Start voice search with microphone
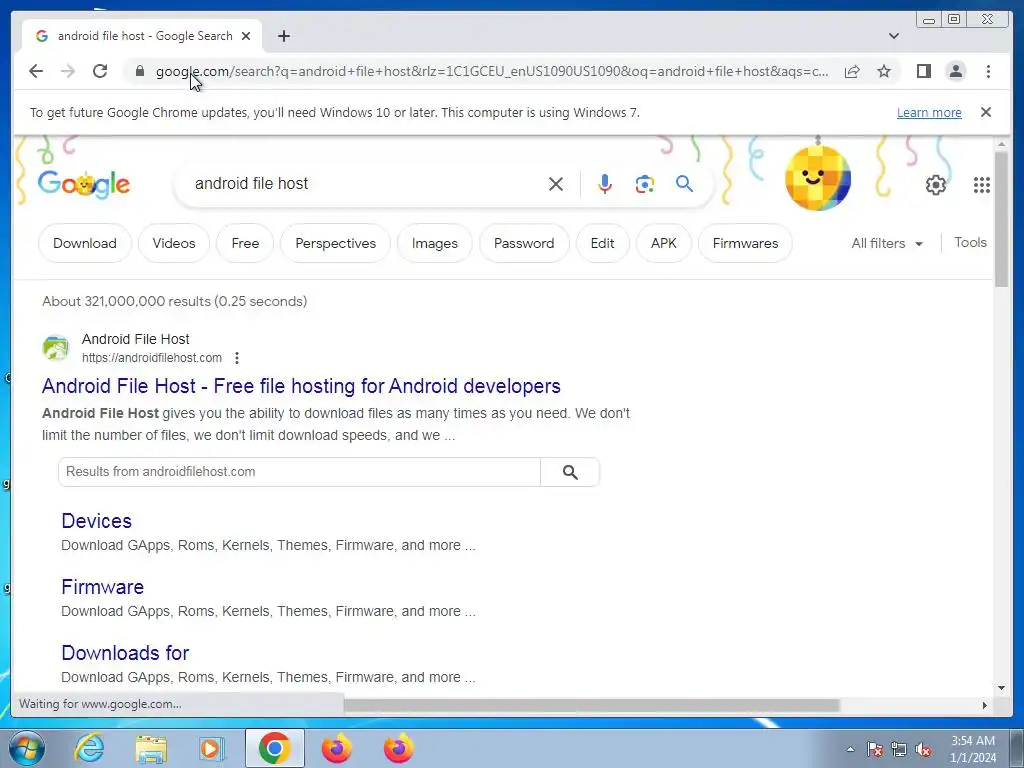The width and height of the screenshot is (1024, 768). pos(605,184)
